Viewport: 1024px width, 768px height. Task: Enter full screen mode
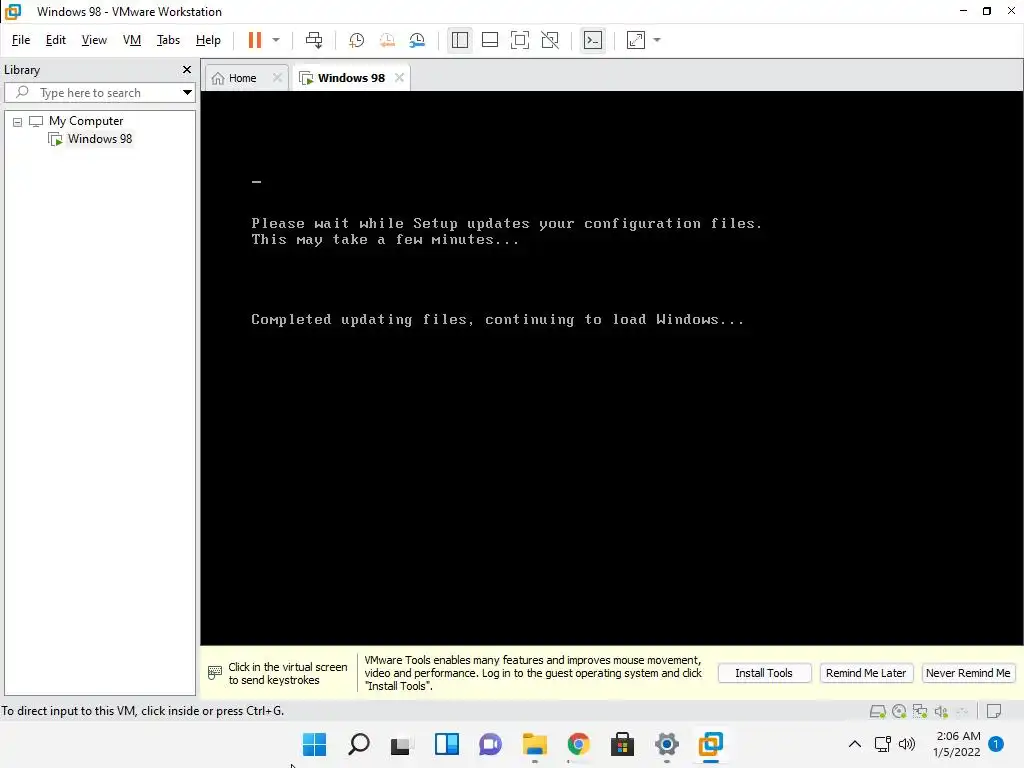[x=520, y=40]
